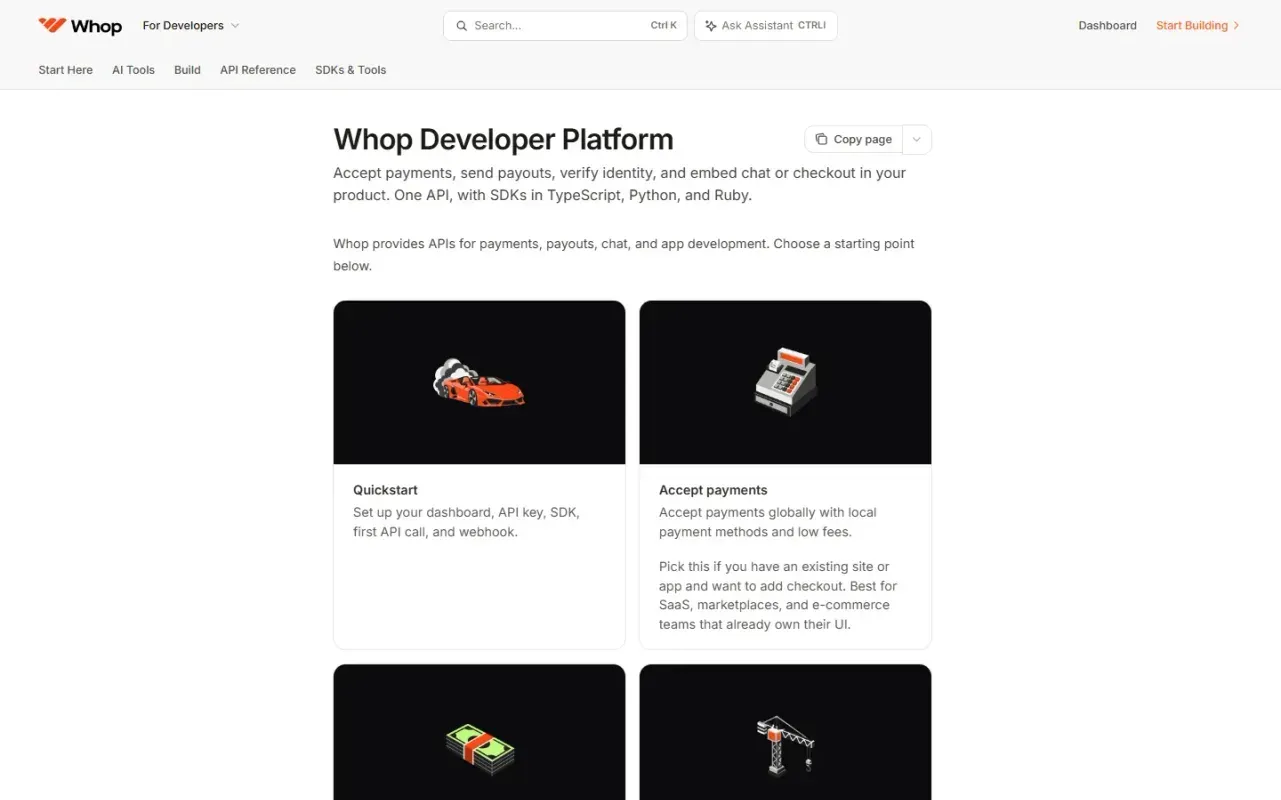The image size is (1281, 800).
Task: Click the Whop logo
Action: pyautogui.click(x=80, y=26)
